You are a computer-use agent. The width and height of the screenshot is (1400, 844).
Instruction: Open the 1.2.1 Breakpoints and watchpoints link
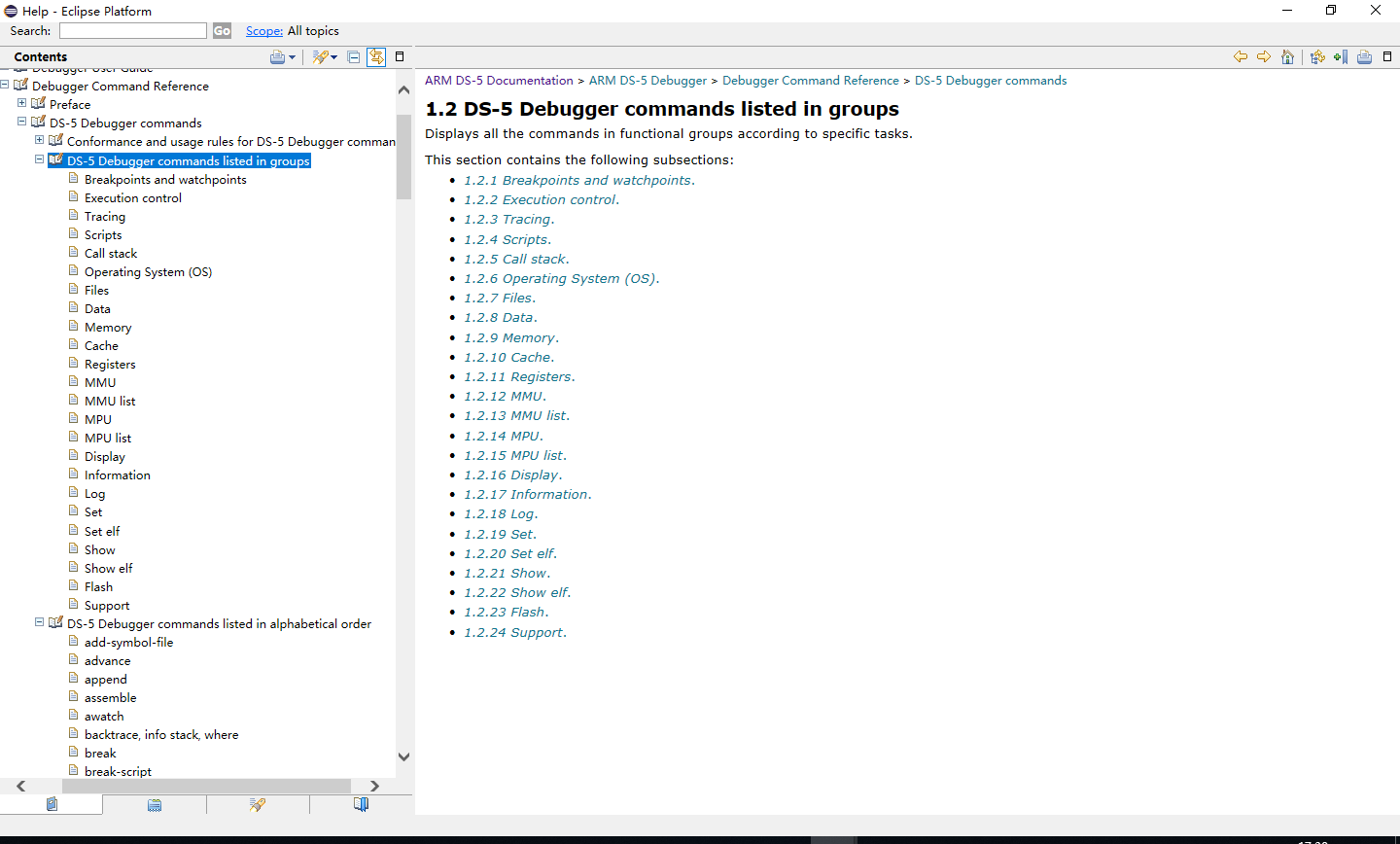pyautogui.click(x=577, y=181)
